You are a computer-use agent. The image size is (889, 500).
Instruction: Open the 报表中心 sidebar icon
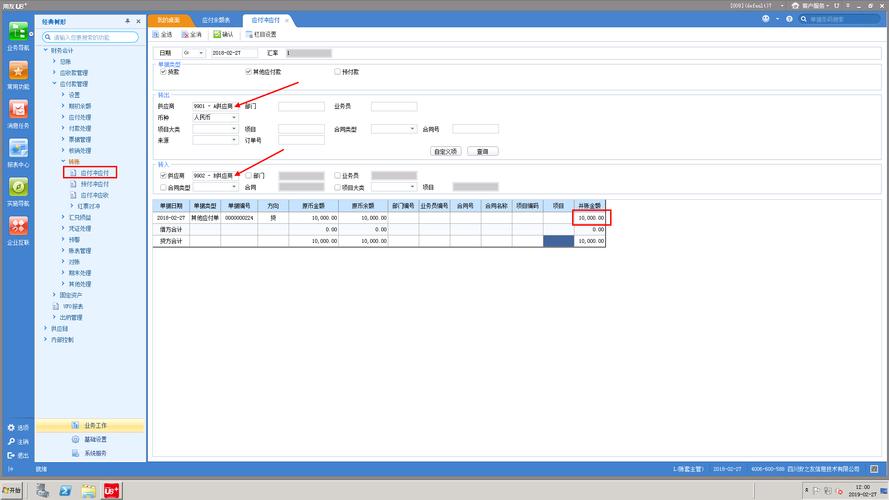coord(18,149)
